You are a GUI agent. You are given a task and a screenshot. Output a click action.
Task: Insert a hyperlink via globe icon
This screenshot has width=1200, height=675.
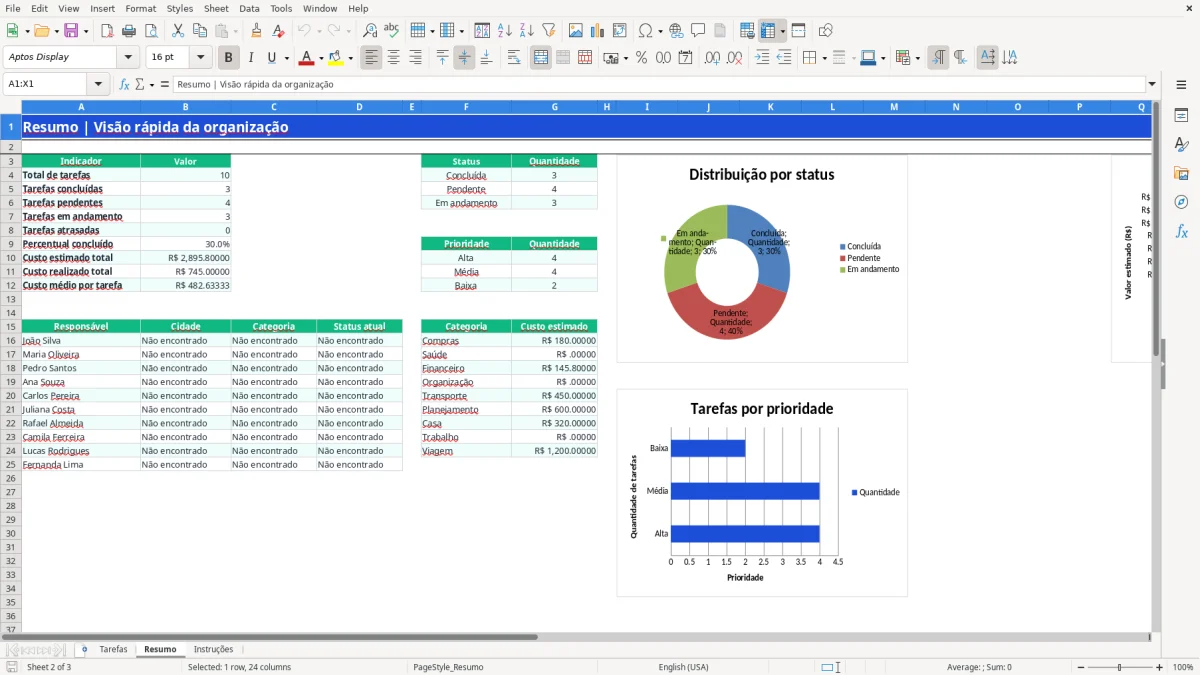pyautogui.click(x=676, y=31)
